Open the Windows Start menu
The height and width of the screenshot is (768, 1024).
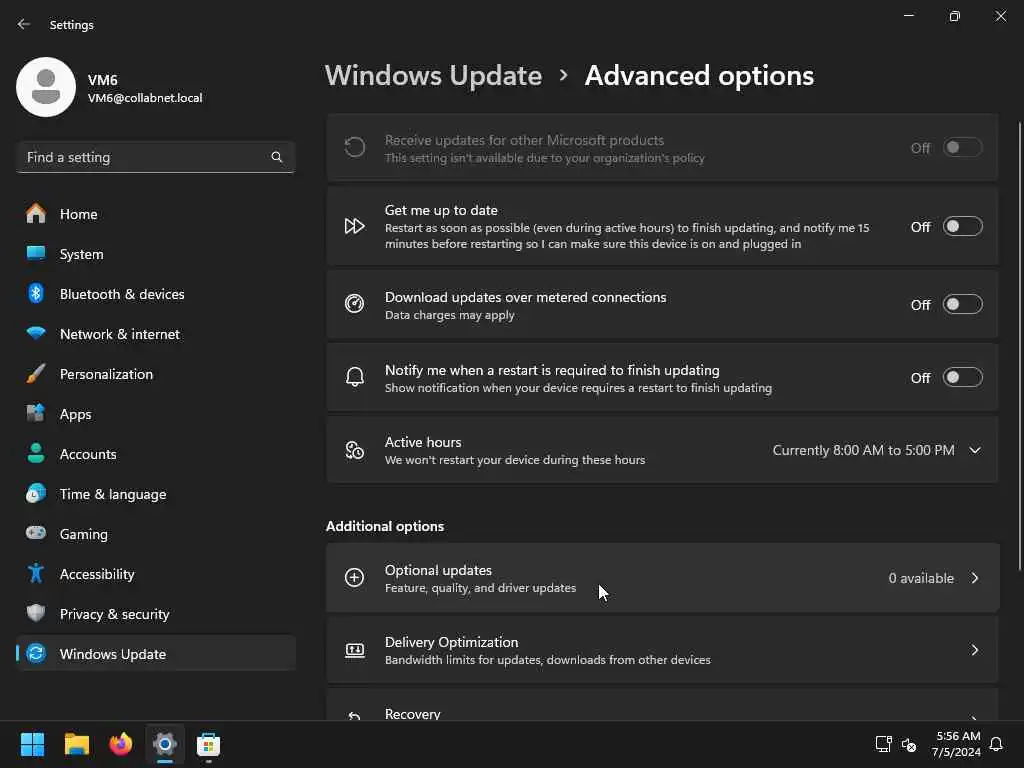tap(32, 744)
